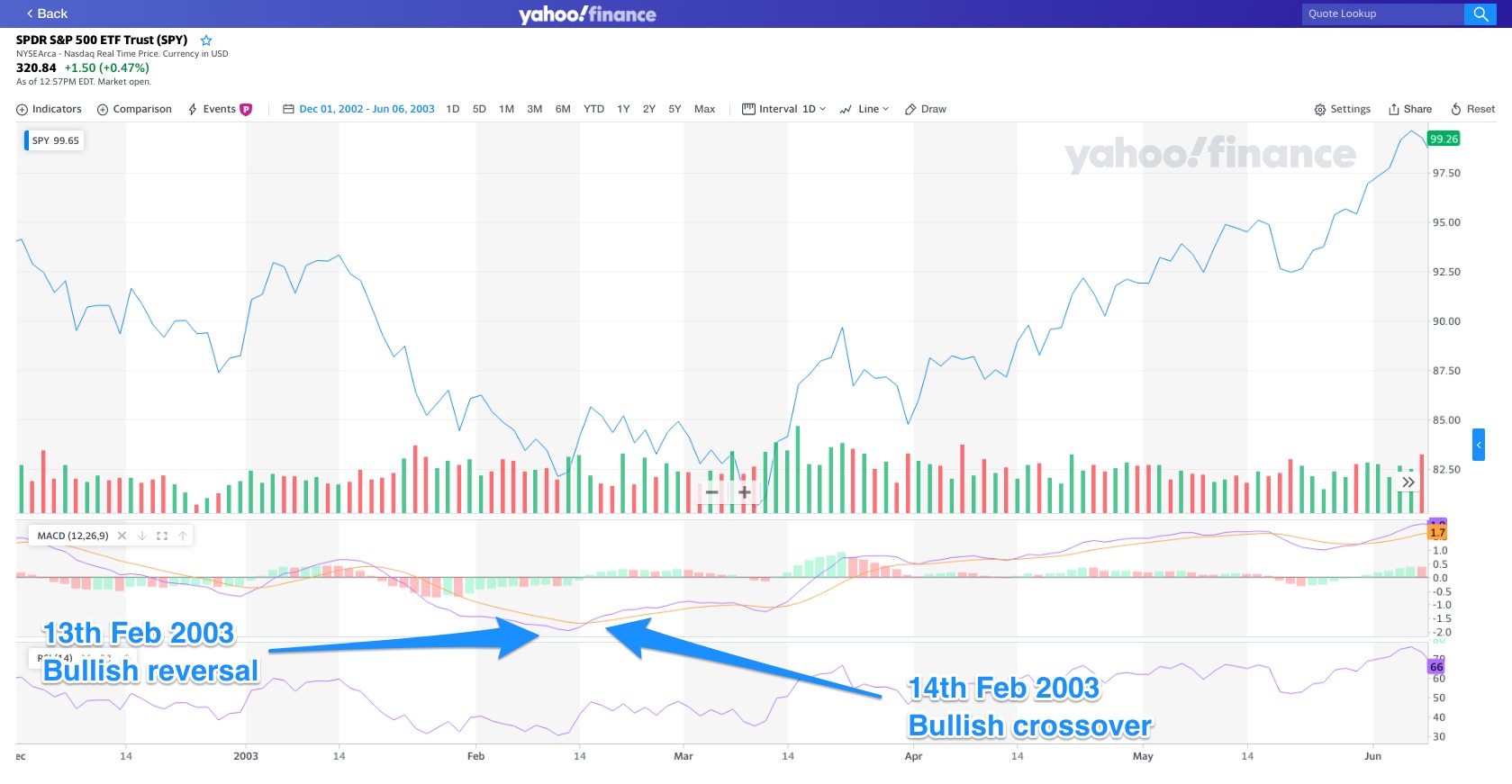Remove the MACD indicator with its X
Screen dimensions: 1512x784
(x=122, y=536)
